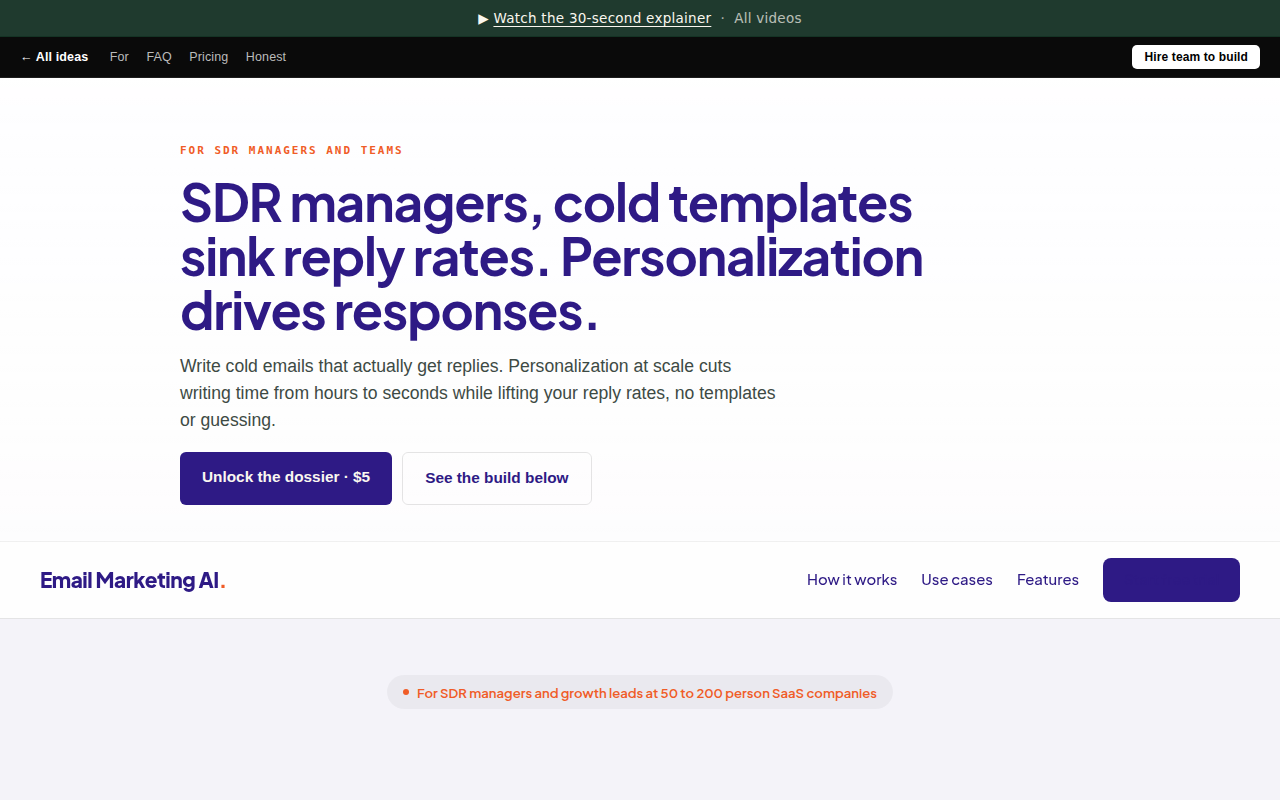
Task: Open 'Features' in lower navbar
Action: [x=1048, y=580]
